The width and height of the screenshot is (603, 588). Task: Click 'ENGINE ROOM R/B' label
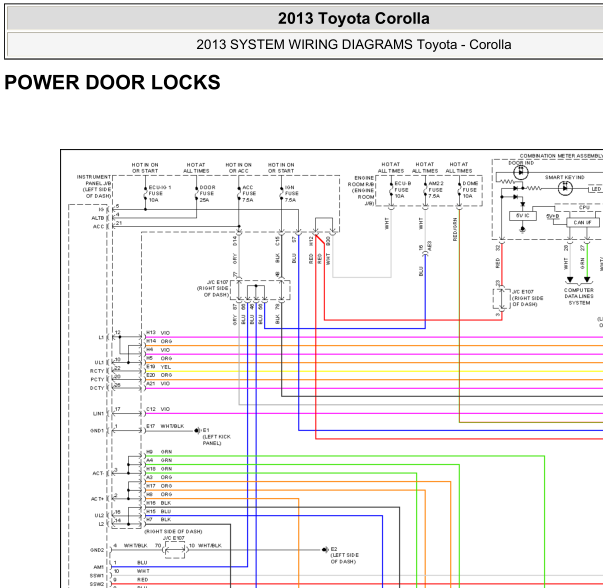click(x=361, y=190)
